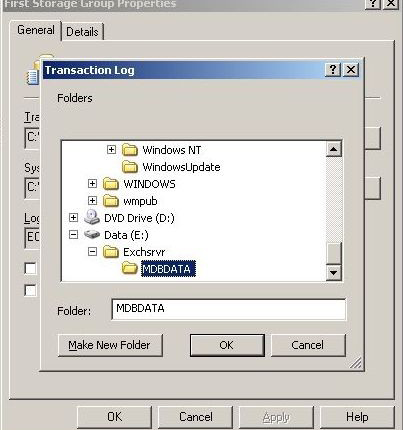This screenshot has width=403, height=430.
Task: Click the MDBDATA folder icon
Action: 130,268
